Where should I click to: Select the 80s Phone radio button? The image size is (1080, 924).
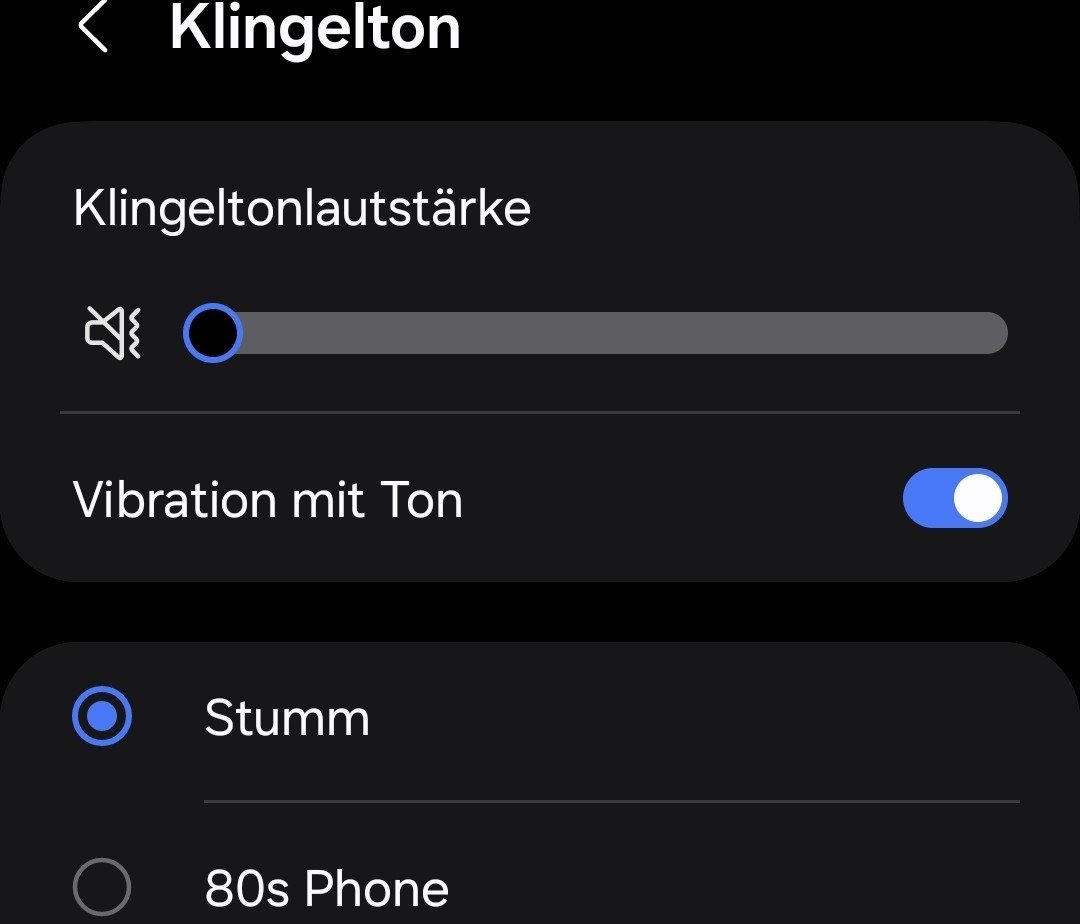point(102,887)
